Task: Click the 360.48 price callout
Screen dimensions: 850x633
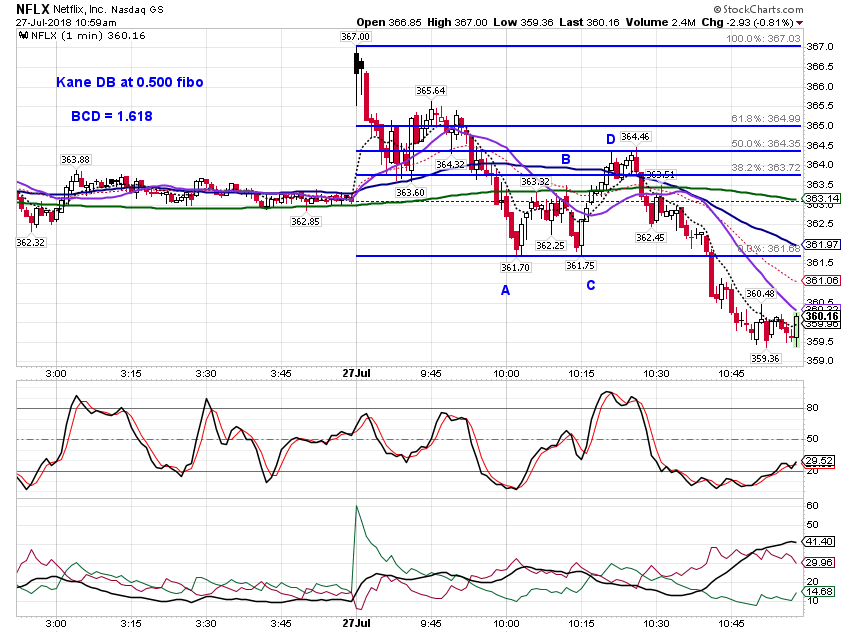Action: pyautogui.click(x=760, y=294)
